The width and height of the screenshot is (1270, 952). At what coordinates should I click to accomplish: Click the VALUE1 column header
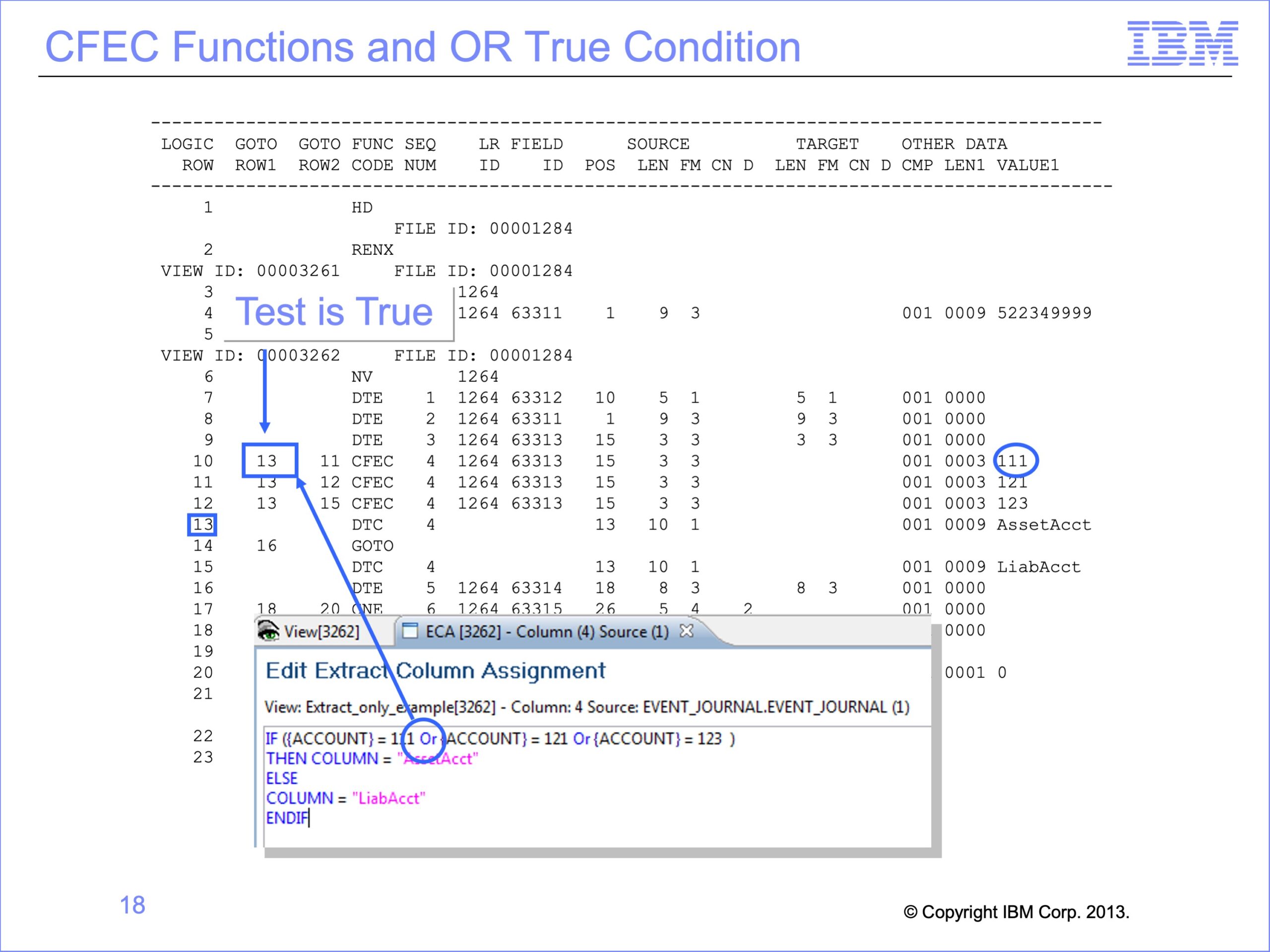point(1028,165)
